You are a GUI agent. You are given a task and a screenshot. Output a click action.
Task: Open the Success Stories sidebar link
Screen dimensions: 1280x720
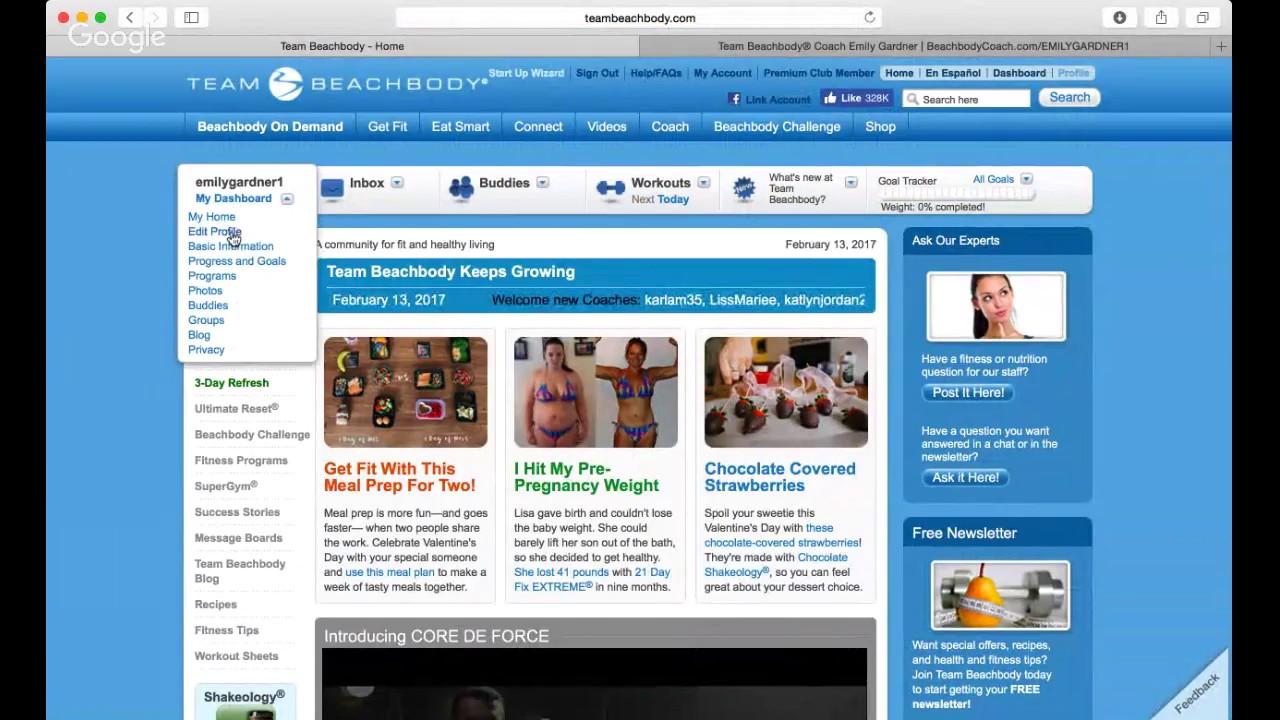237,512
